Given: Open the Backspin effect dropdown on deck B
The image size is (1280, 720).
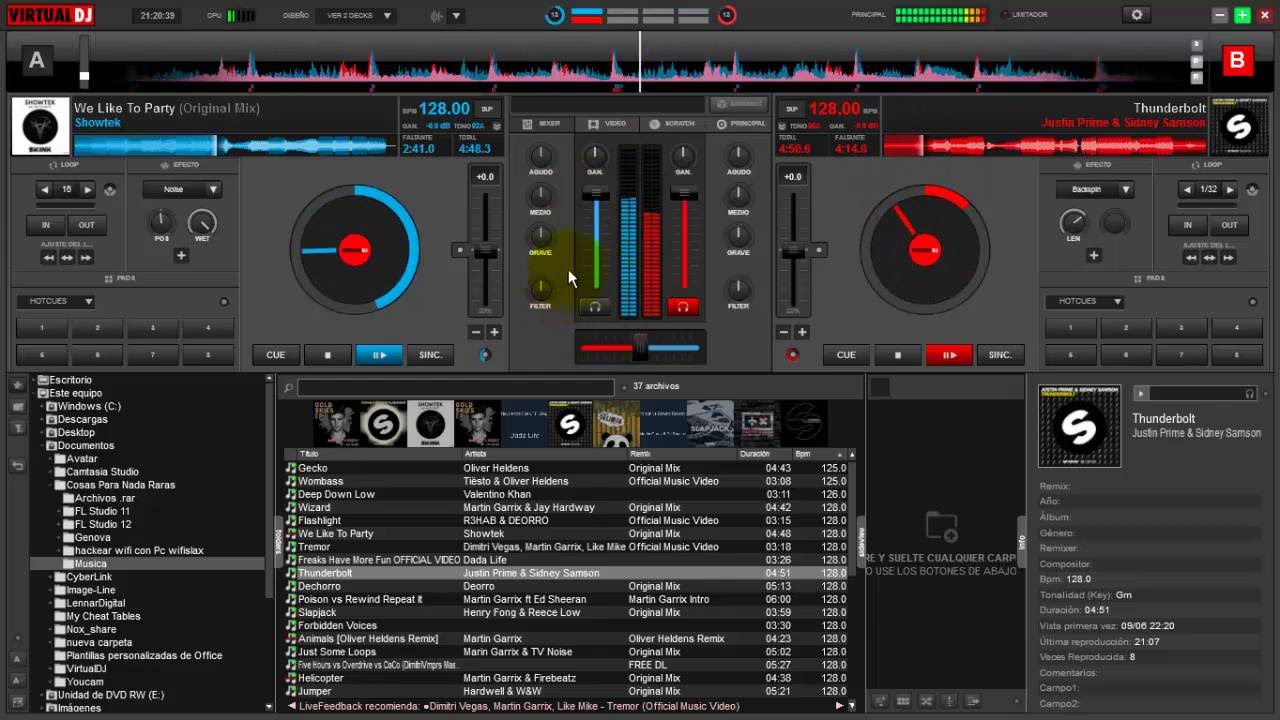Looking at the screenshot, I should (x=1094, y=189).
